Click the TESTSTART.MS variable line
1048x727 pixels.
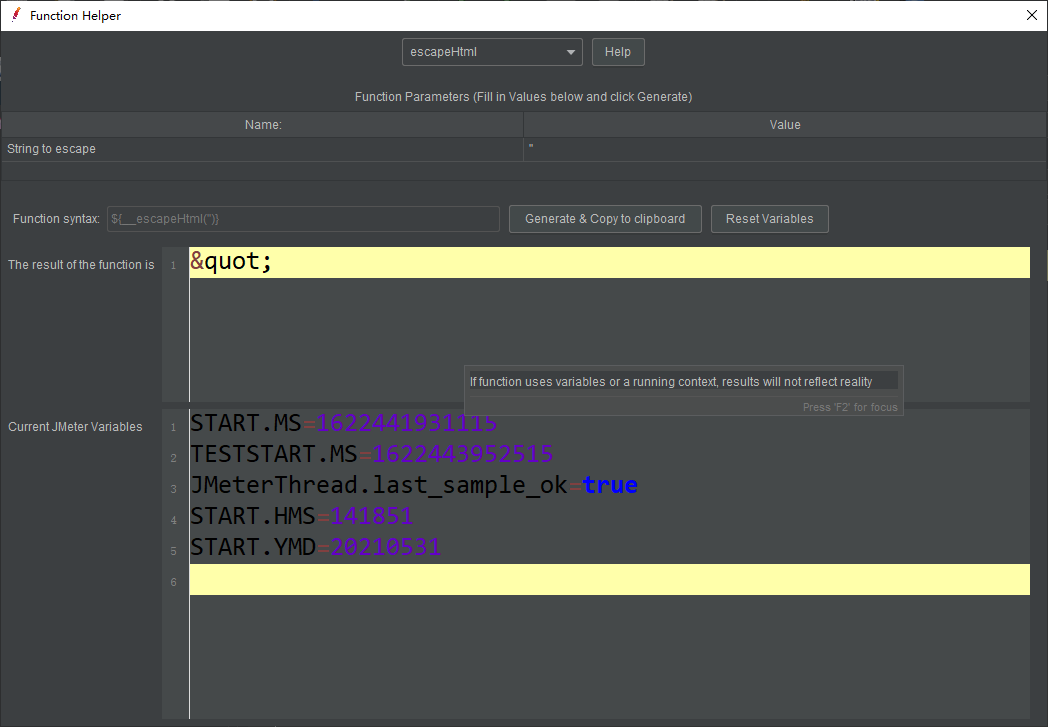click(x=372, y=454)
